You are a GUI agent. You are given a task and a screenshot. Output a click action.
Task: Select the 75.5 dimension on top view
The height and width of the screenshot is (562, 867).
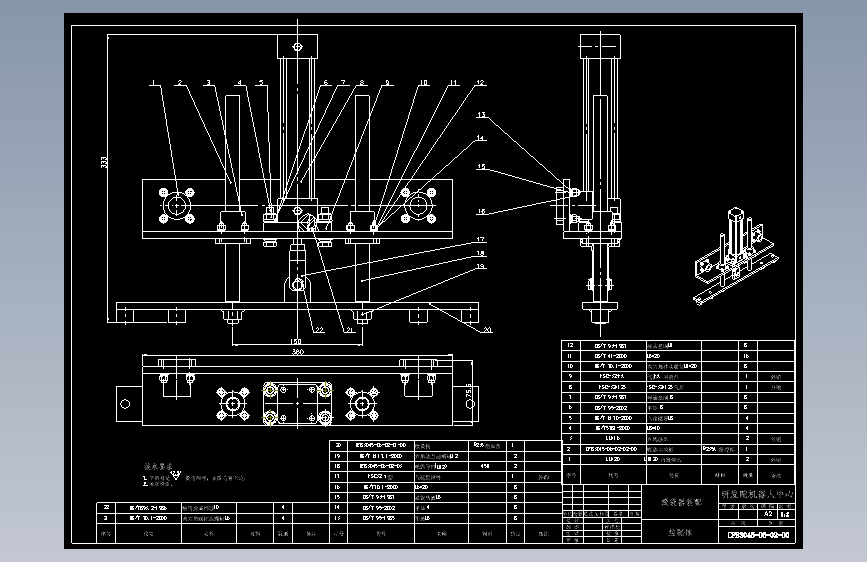coord(469,391)
